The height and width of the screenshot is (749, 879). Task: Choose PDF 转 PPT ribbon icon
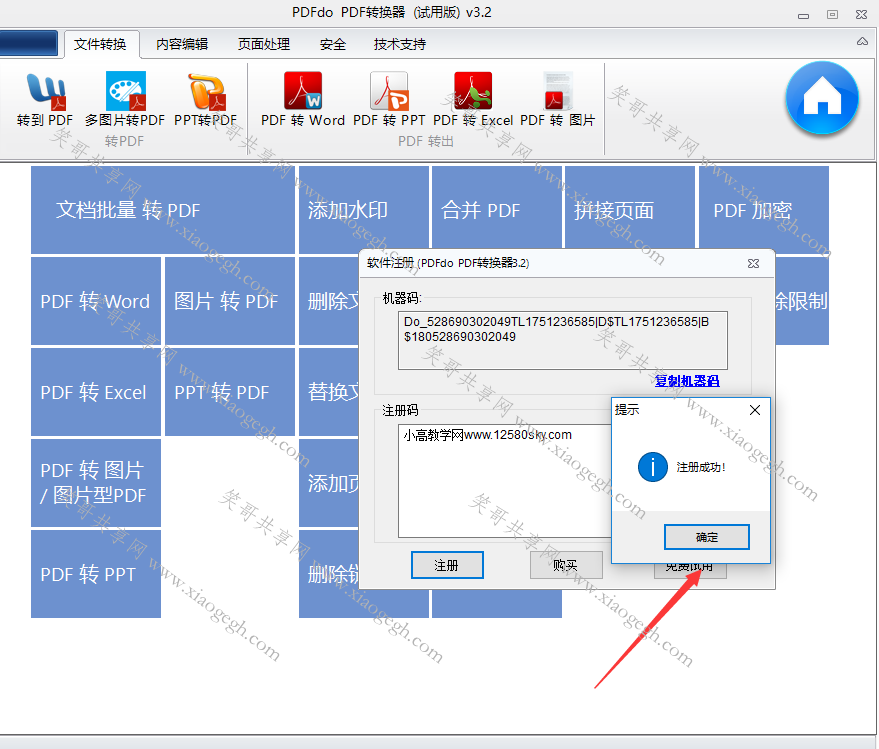click(x=389, y=100)
